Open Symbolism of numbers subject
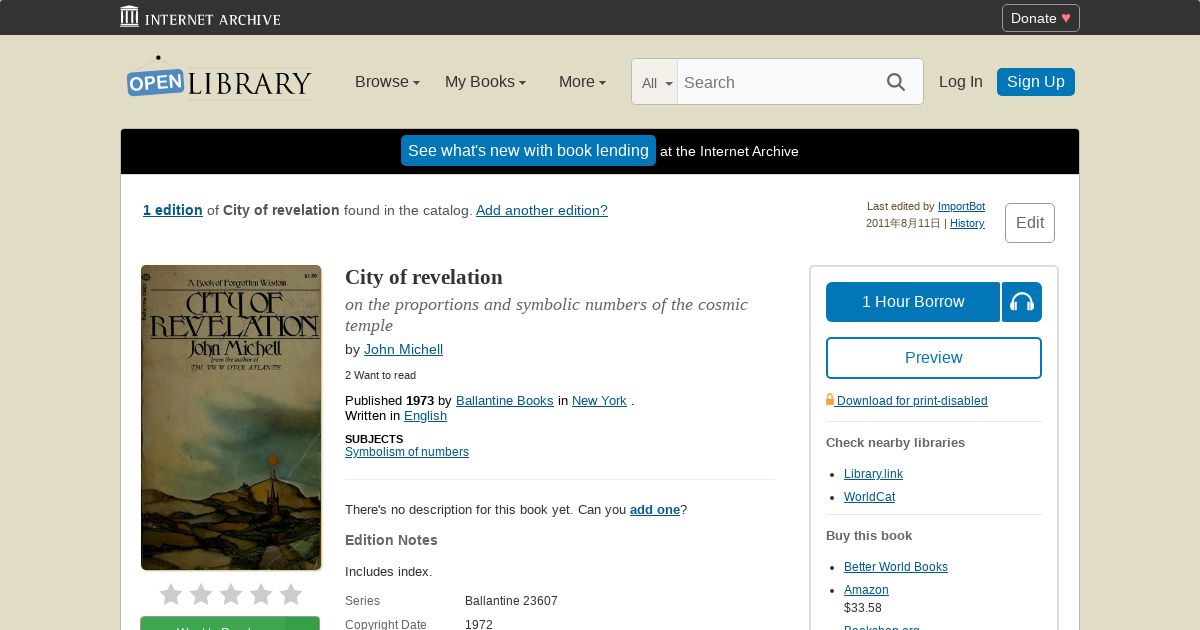The image size is (1200, 630). point(407,452)
